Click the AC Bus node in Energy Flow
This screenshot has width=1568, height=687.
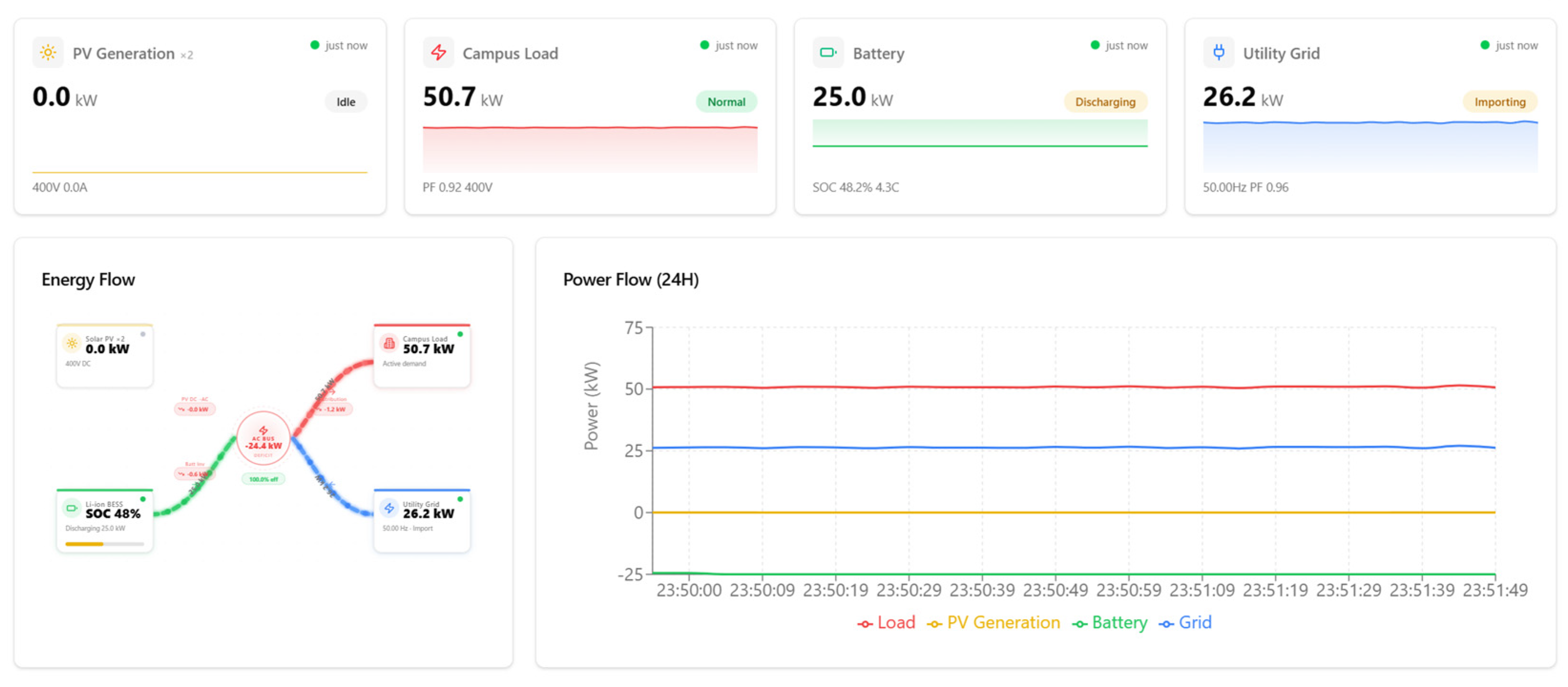coord(263,438)
